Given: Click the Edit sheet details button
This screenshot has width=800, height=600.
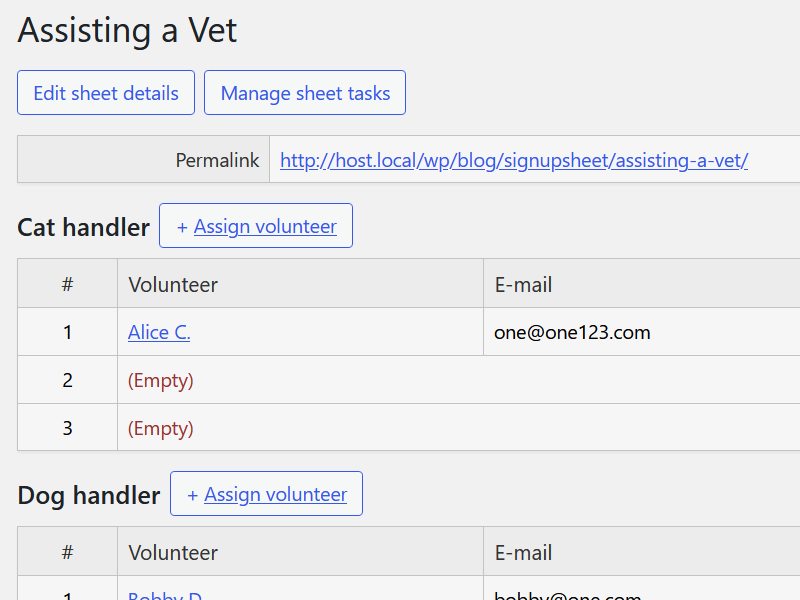Looking at the screenshot, I should [106, 93].
